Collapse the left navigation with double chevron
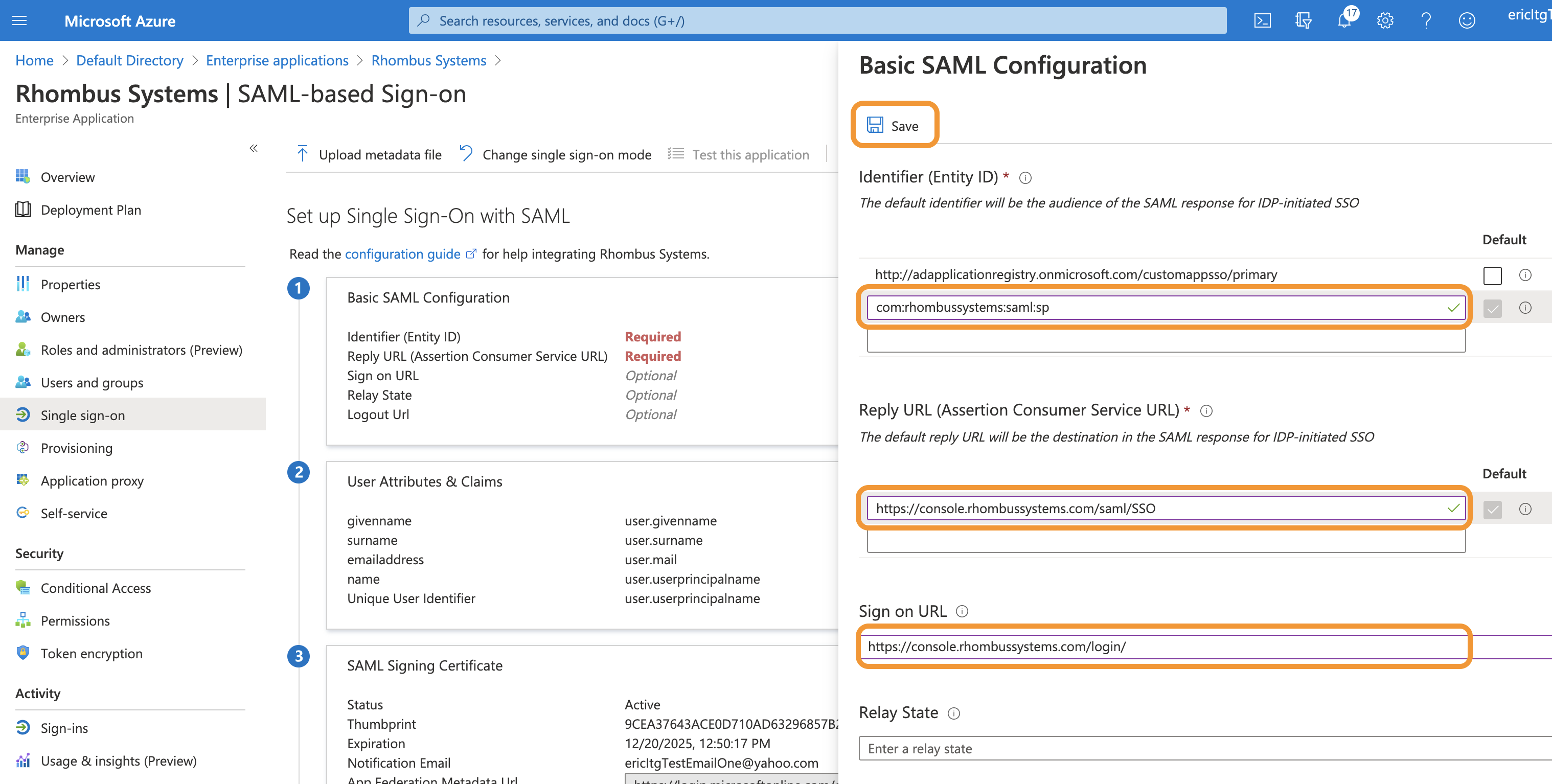The image size is (1552, 784). (254, 148)
